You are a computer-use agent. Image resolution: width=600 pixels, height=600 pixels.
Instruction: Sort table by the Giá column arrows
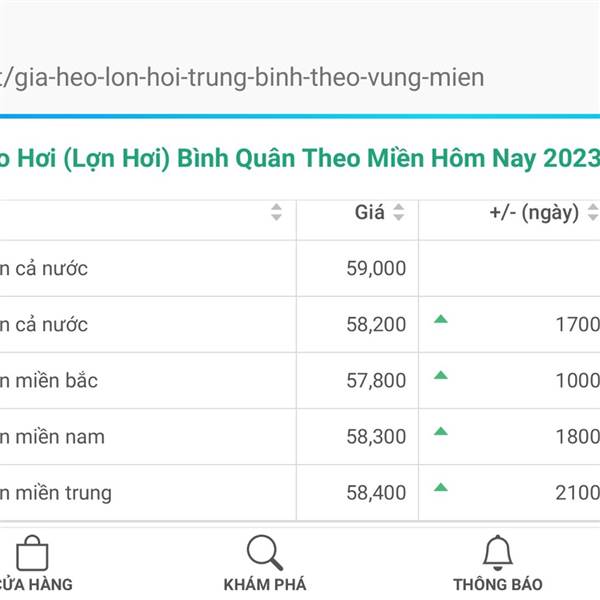[x=399, y=212]
